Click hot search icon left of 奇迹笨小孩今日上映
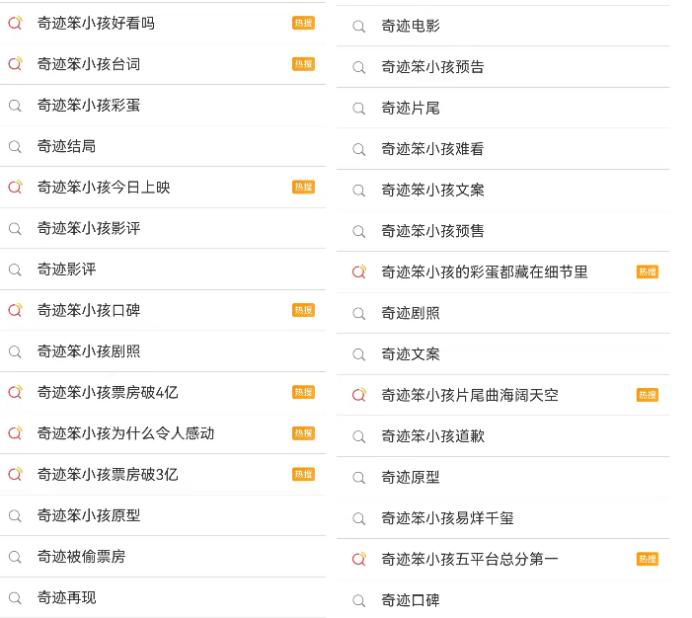Screen dimensions: 692x618 15,187
